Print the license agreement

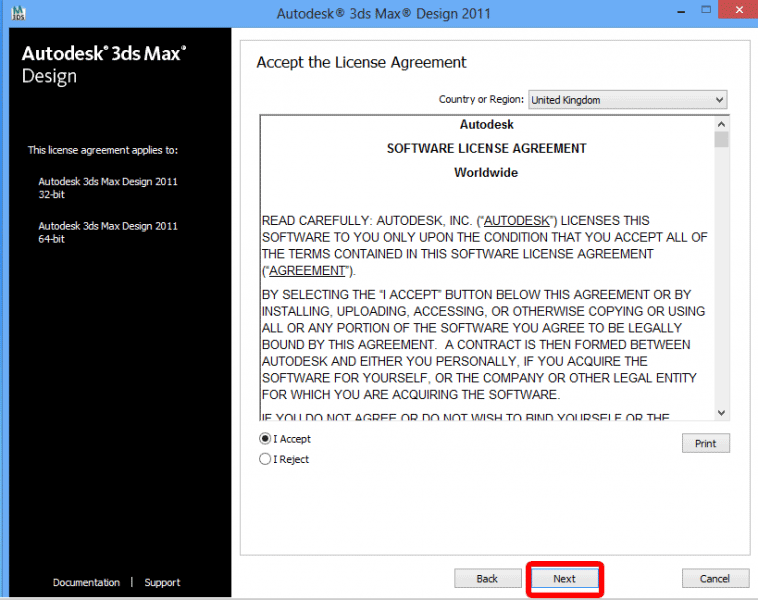pos(705,443)
